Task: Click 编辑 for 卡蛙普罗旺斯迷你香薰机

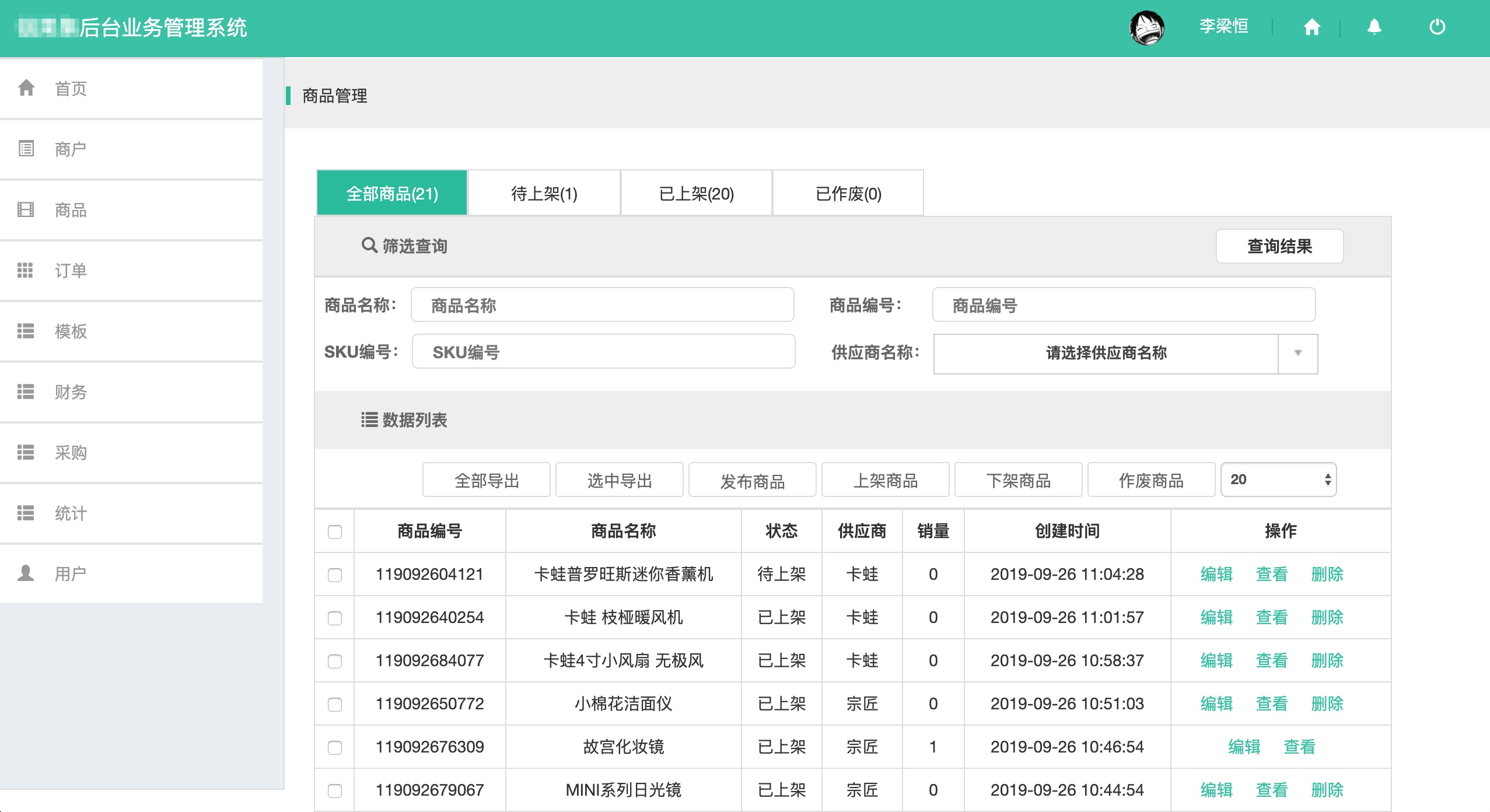Action: [1217, 574]
